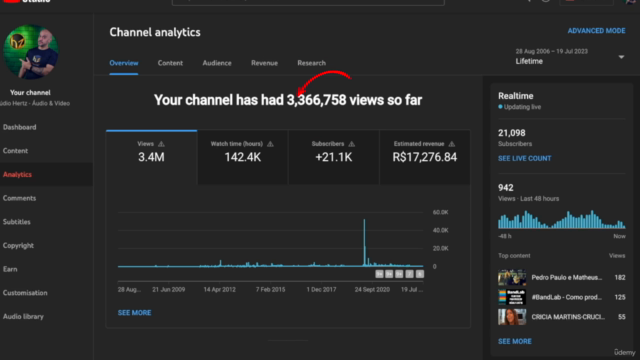Open Content in the left sidebar
The width and height of the screenshot is (640, 360).
coord(16,151)
